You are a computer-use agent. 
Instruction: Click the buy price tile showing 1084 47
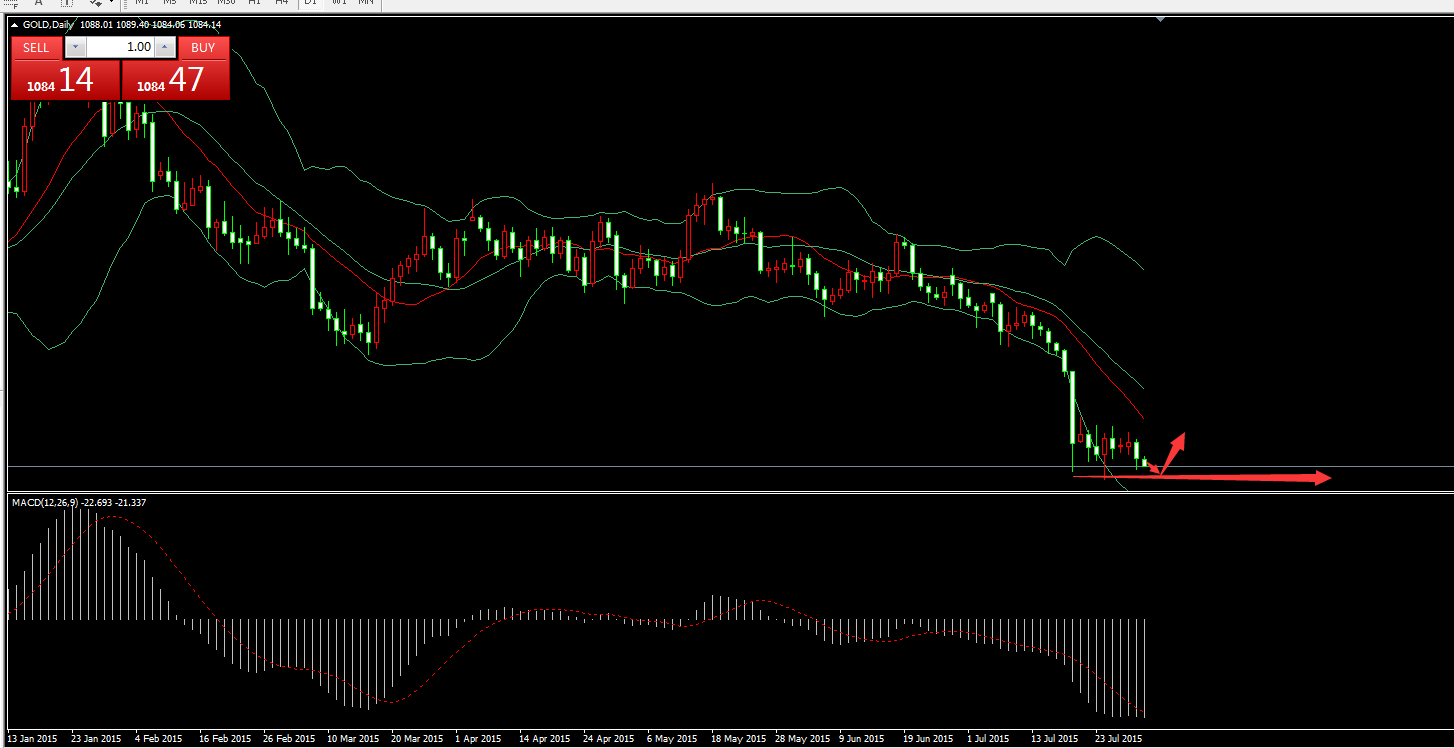(175, 80)
